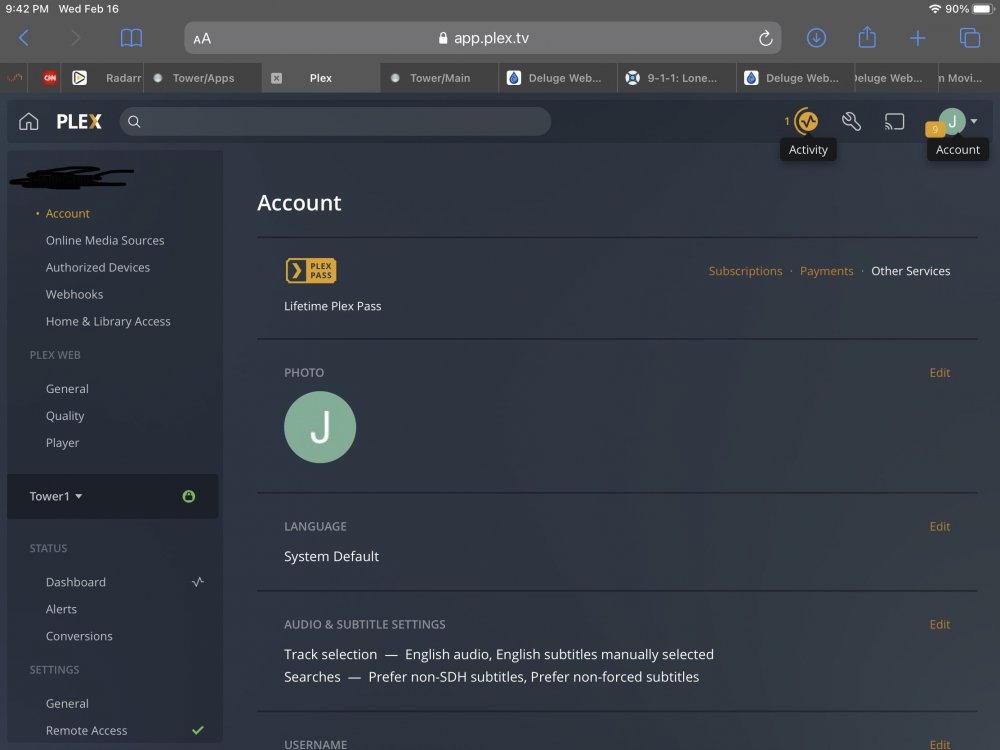The image size is (1000, 750).
Task: Open Player settings
Action: click(62, 443)
